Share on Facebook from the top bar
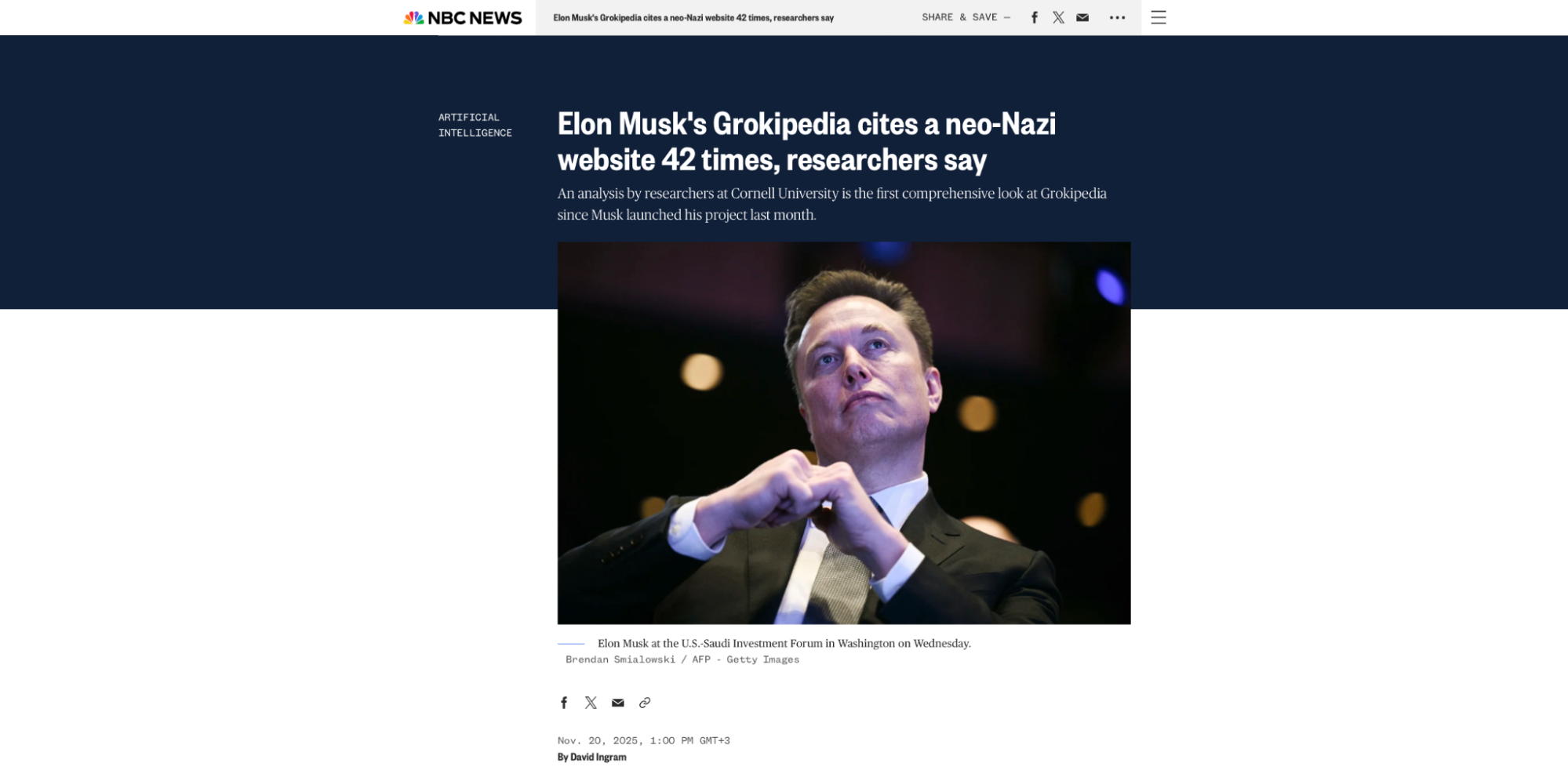The height and width of the screenshot is (774, 1568). pyautogui.click(x=1035, y=17)
